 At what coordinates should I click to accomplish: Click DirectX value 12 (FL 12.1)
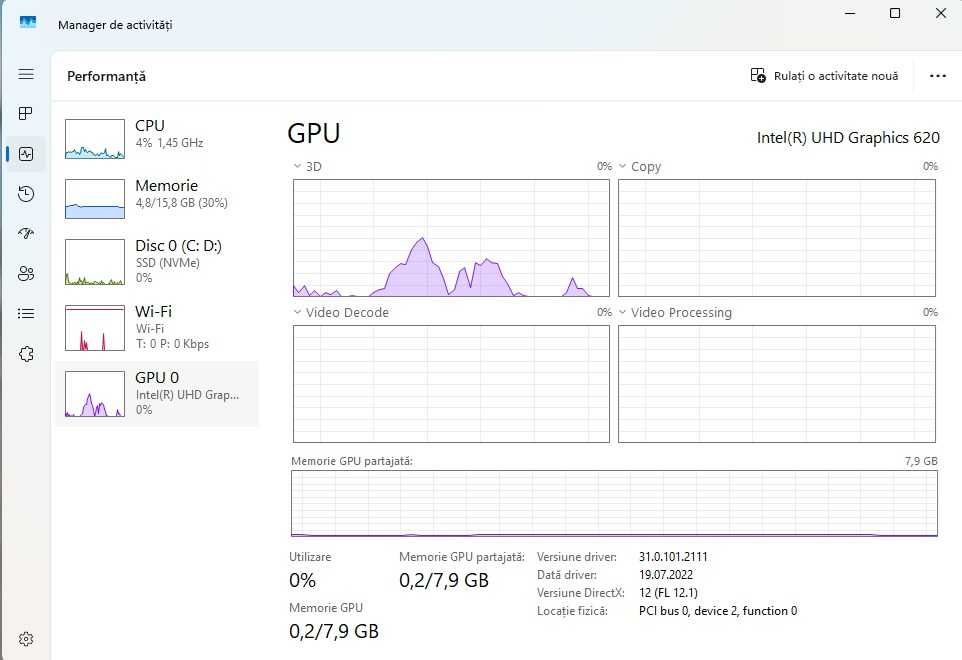pyautogui.click(x=668, y=593)
